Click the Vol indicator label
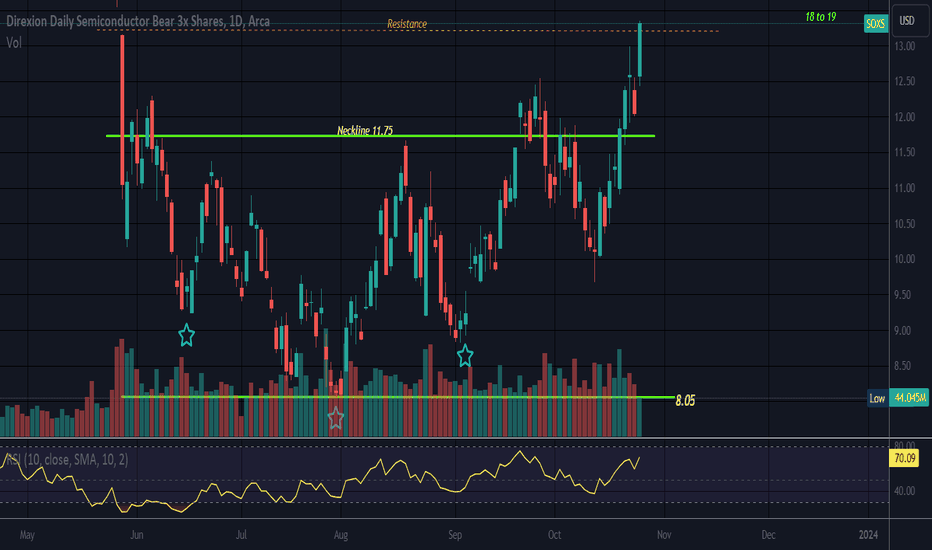This screenshot has width=932, height=550. [x=14, y=43]
